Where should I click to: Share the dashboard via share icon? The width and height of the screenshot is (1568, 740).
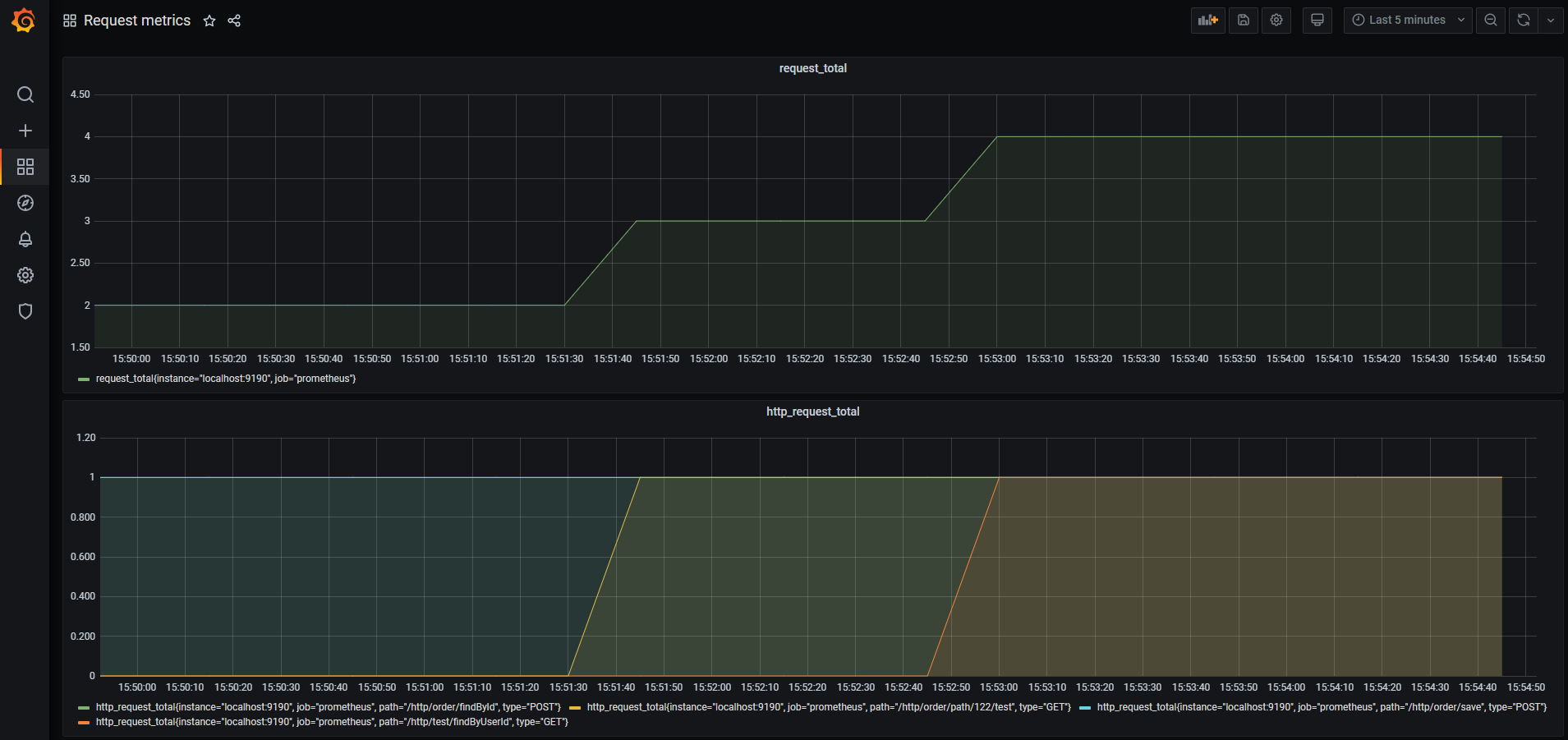click(x=234, y=21)
